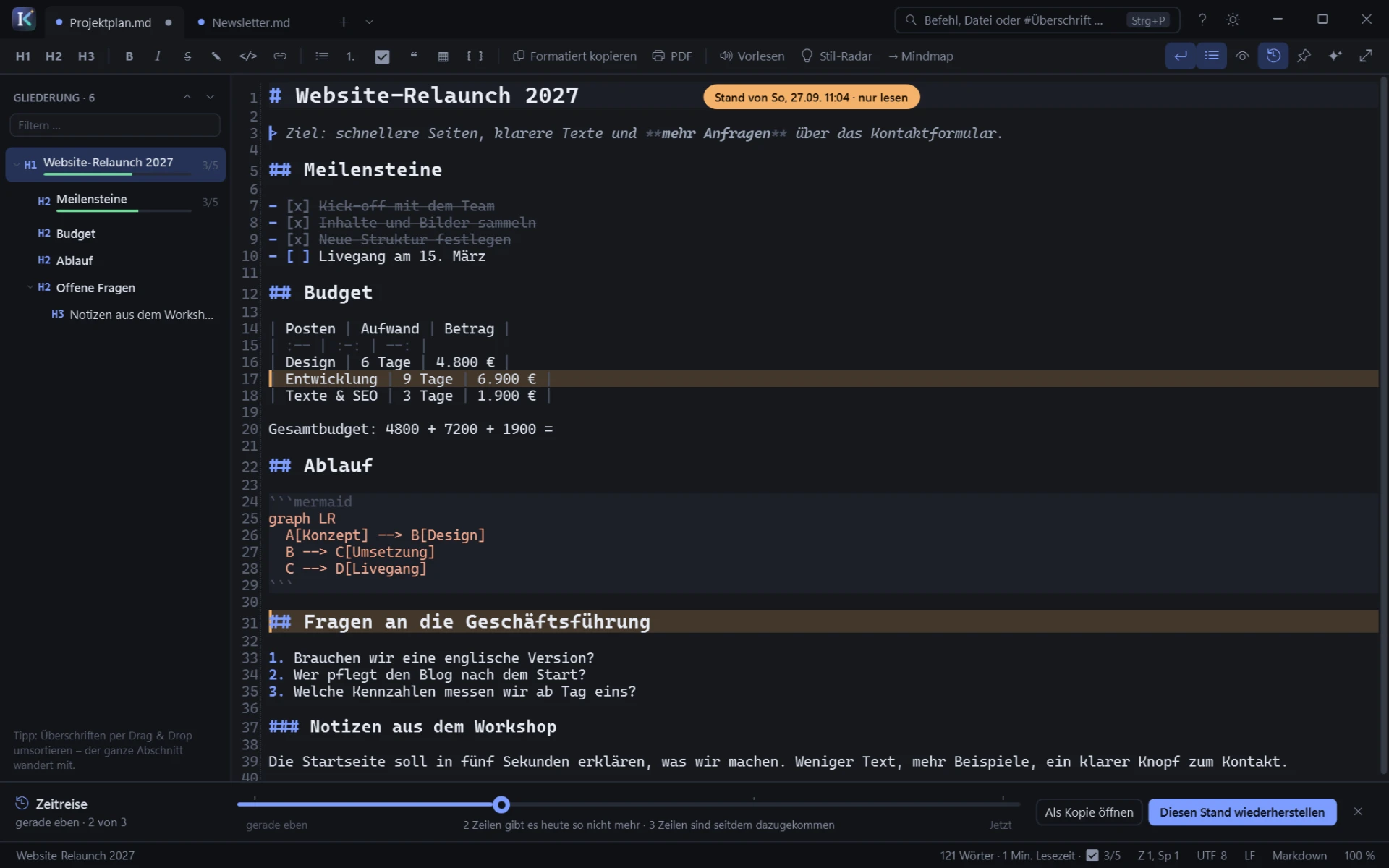Image resolution: width=1389 pixels, height=868 pixels.
Task: Click the Zeitreise timeline slider handle
Action: point(501,804)
